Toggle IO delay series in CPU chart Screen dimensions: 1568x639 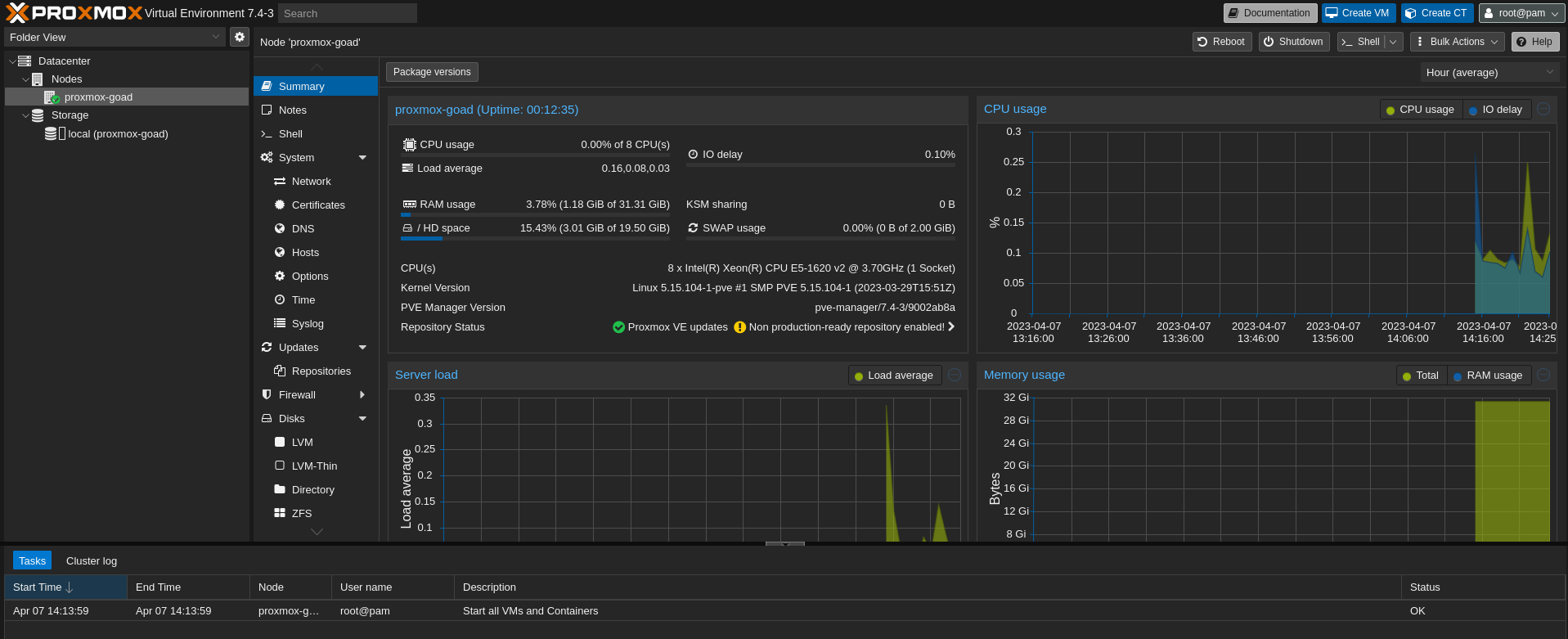click(1496, 110)
